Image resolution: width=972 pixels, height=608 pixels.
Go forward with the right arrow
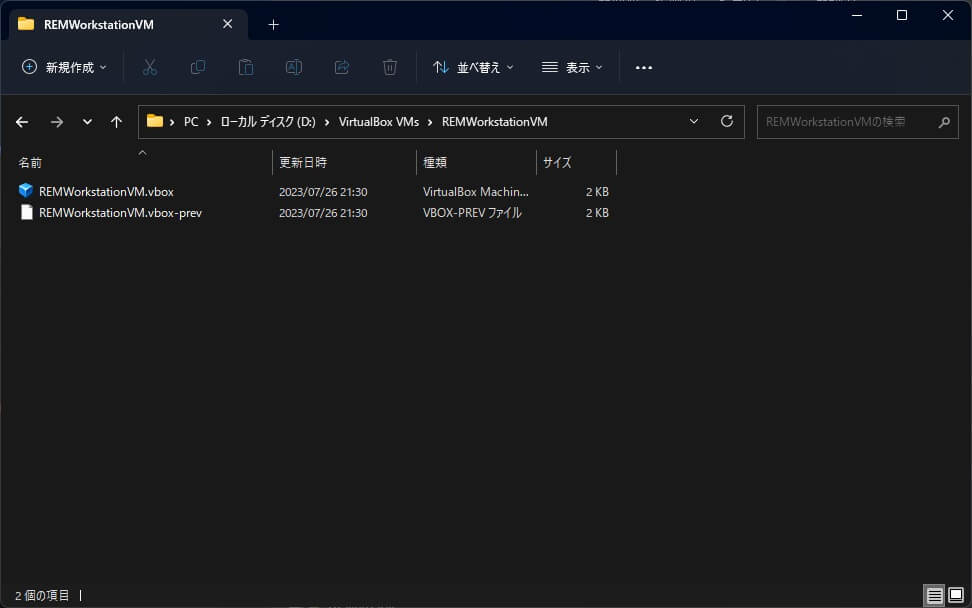coord(57,122)
